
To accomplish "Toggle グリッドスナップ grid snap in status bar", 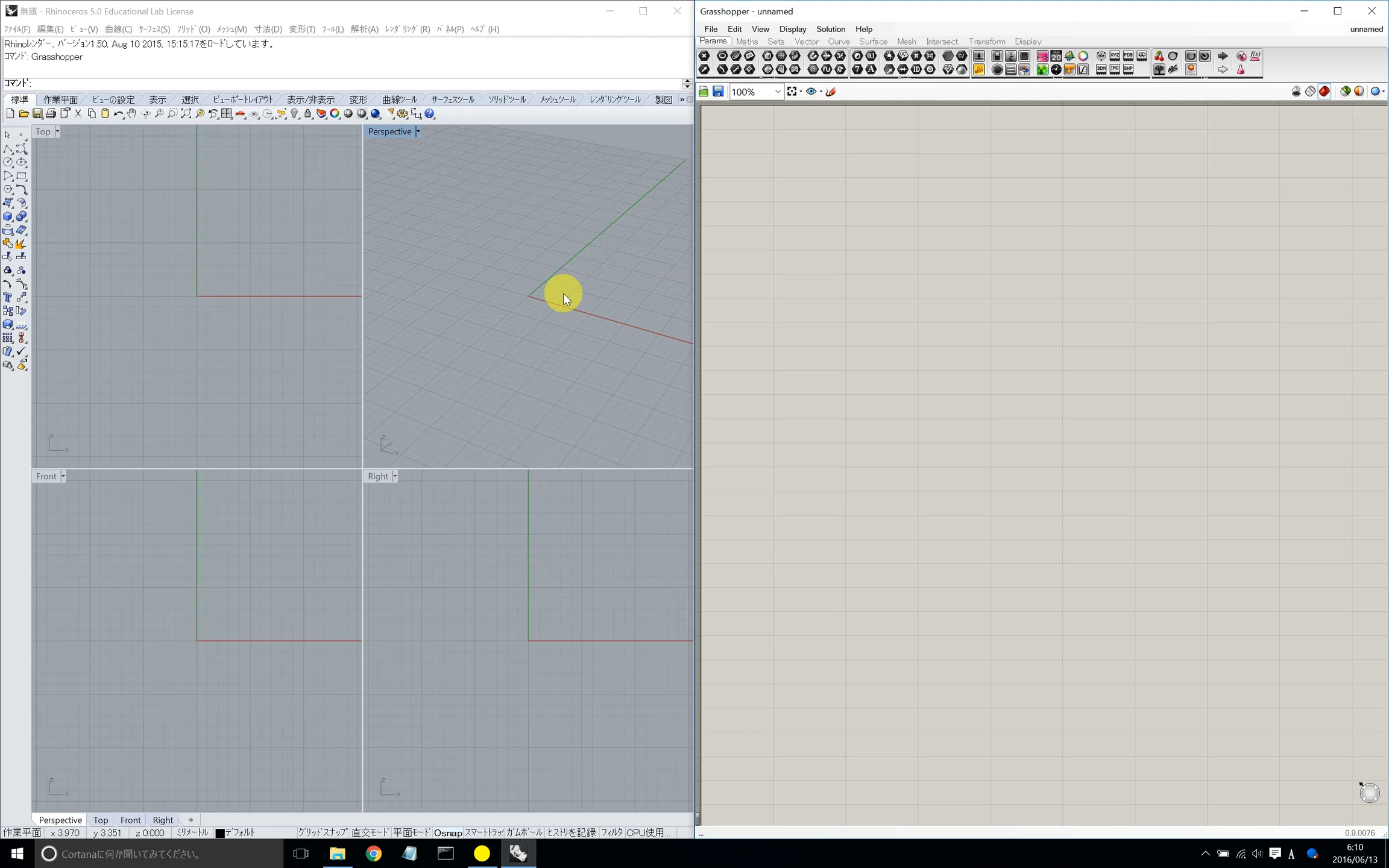I will click(x=323, y=832).
